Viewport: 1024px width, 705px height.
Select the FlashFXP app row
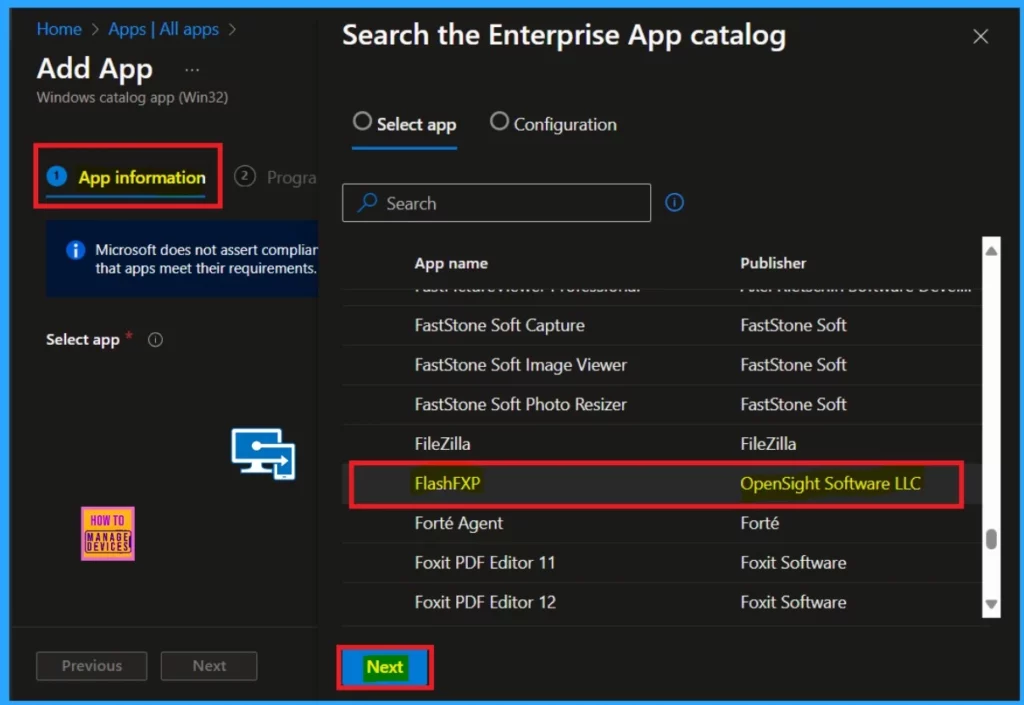pos(662,484)
